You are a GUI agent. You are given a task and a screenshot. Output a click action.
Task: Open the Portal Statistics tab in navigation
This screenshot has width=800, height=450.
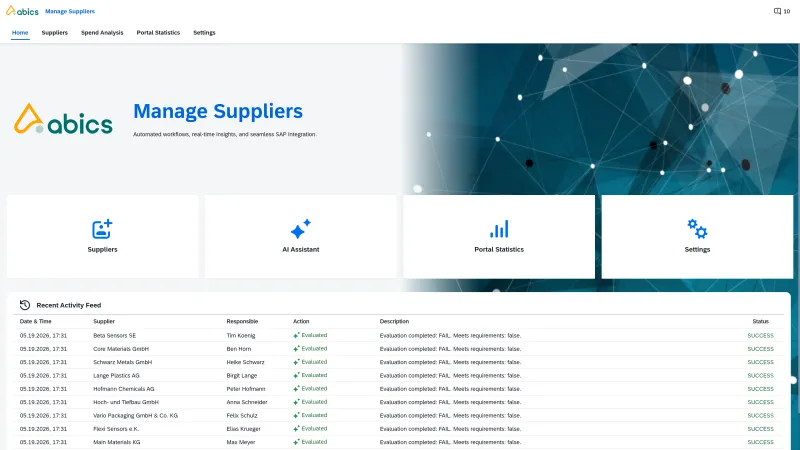(x=158, y=33)
